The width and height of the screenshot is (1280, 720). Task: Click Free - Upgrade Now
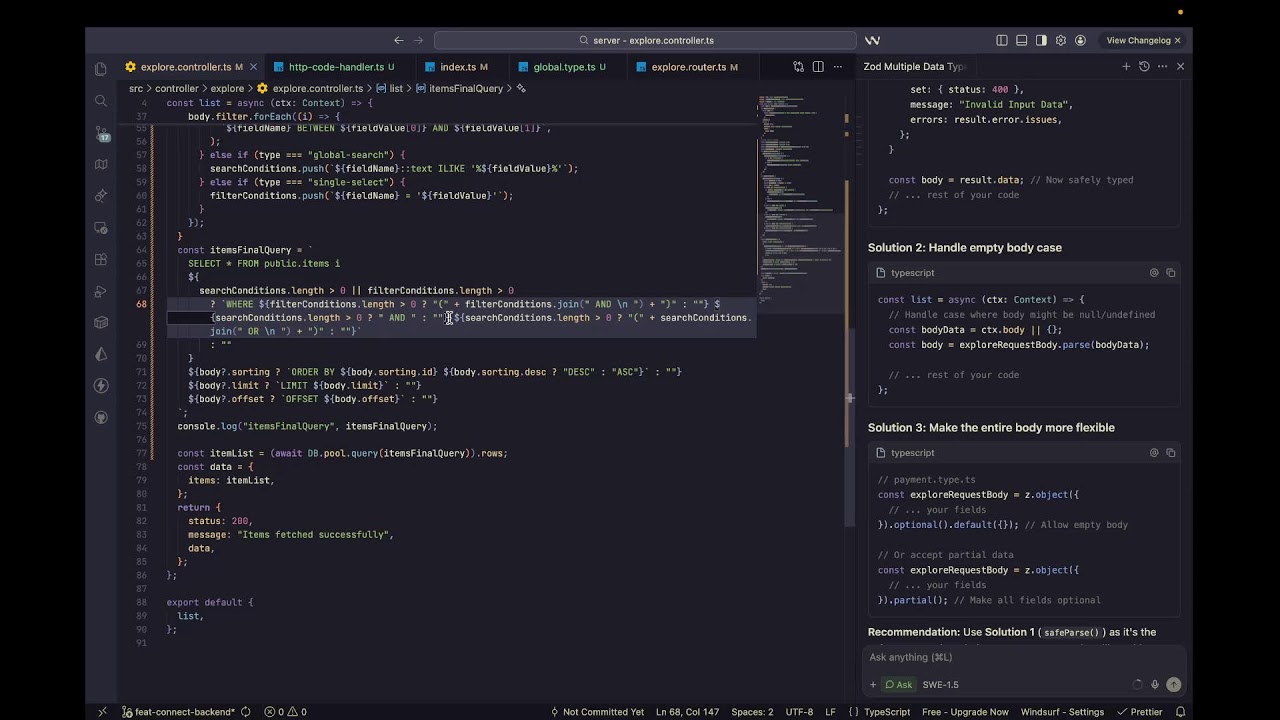[965, 712]
